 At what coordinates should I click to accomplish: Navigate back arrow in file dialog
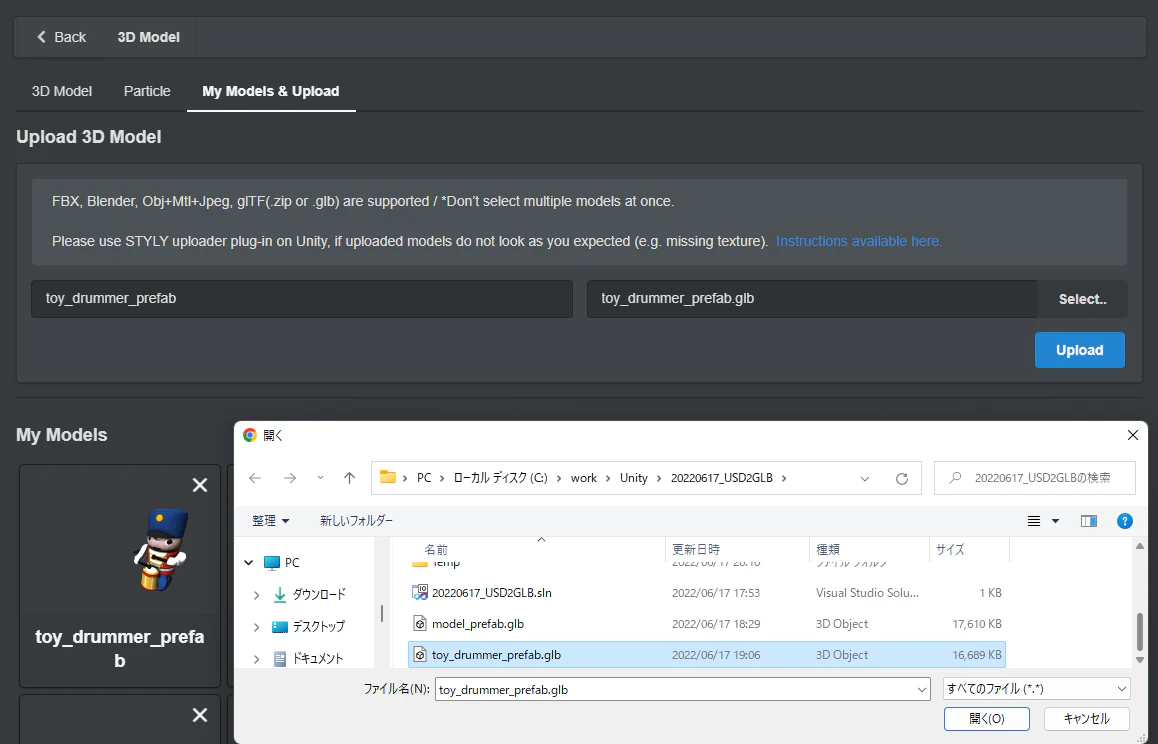[255, 478]
